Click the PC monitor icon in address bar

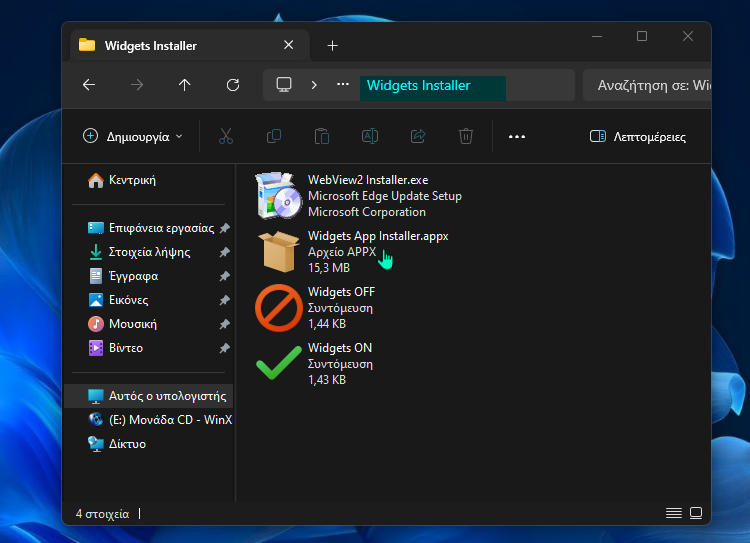point(284,85)
